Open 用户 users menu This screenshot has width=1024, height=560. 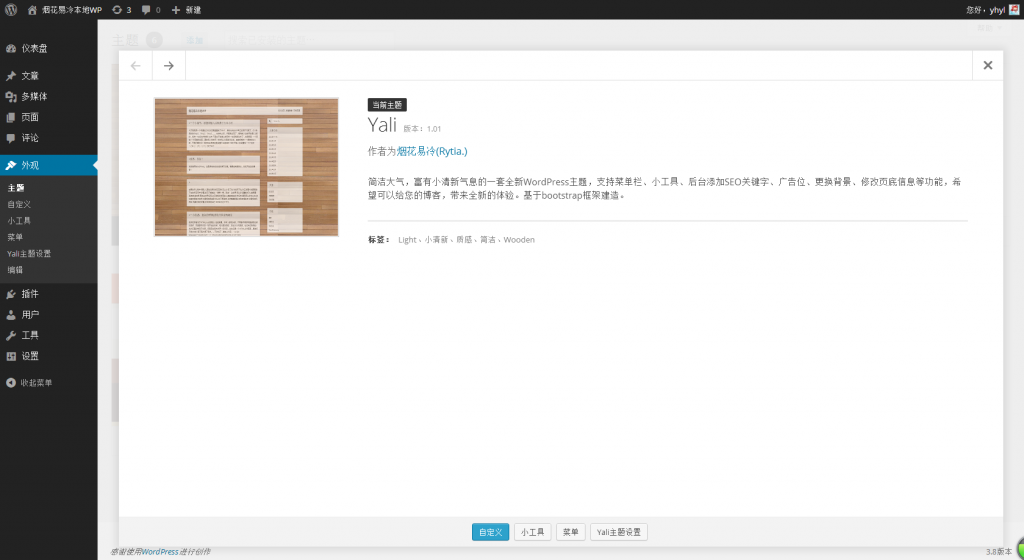(48, 315)
